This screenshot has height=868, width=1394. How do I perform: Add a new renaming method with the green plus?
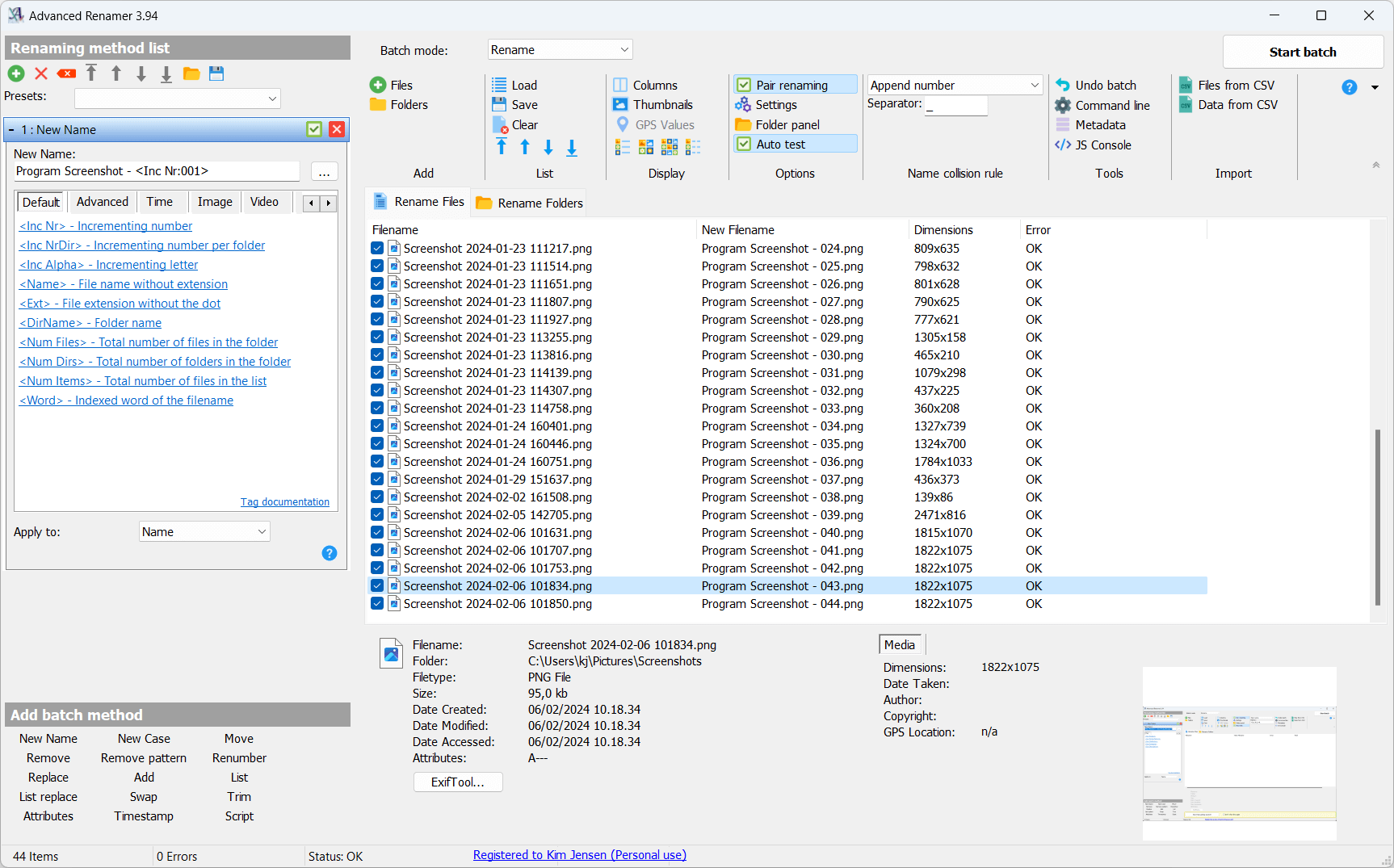point(16,73)
